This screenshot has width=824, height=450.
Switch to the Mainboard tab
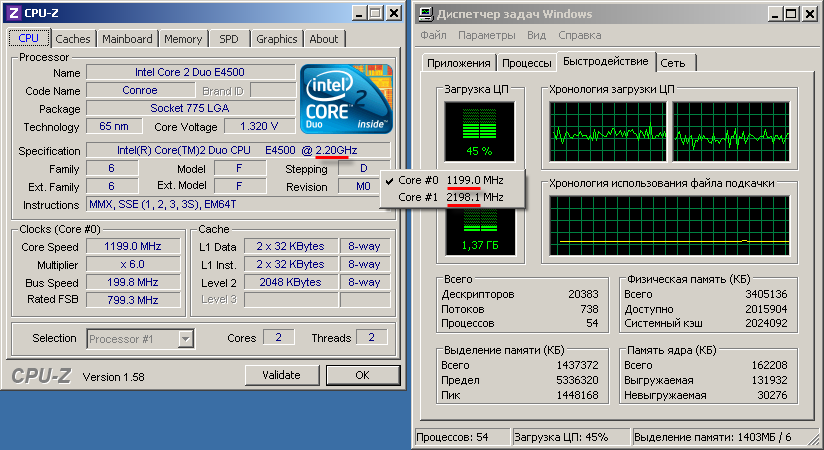[x=127, y=39]
